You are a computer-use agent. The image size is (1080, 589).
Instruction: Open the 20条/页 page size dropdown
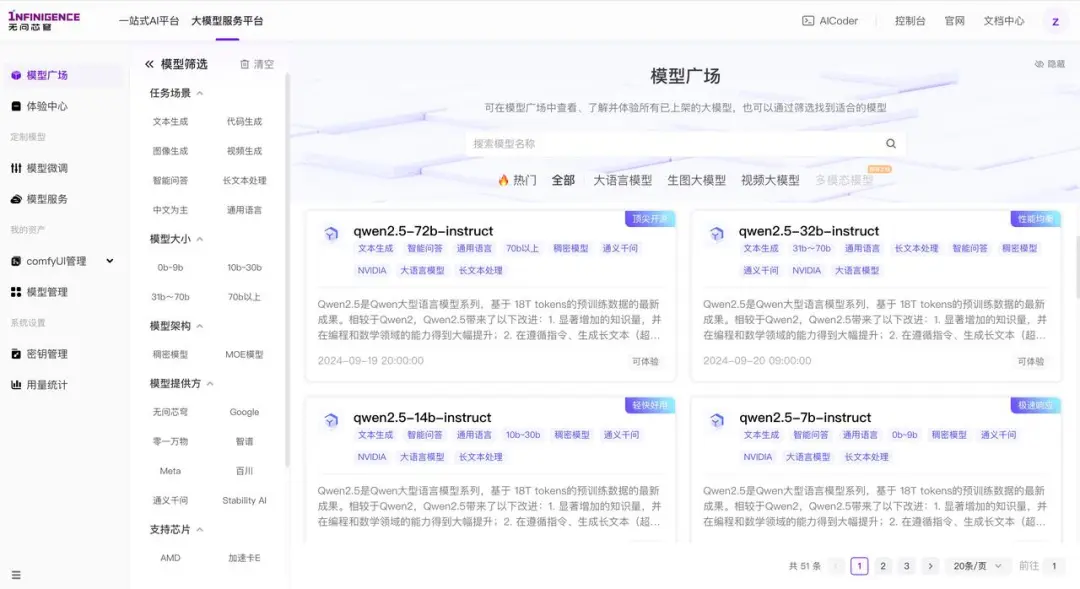click(x=977, y=565)
